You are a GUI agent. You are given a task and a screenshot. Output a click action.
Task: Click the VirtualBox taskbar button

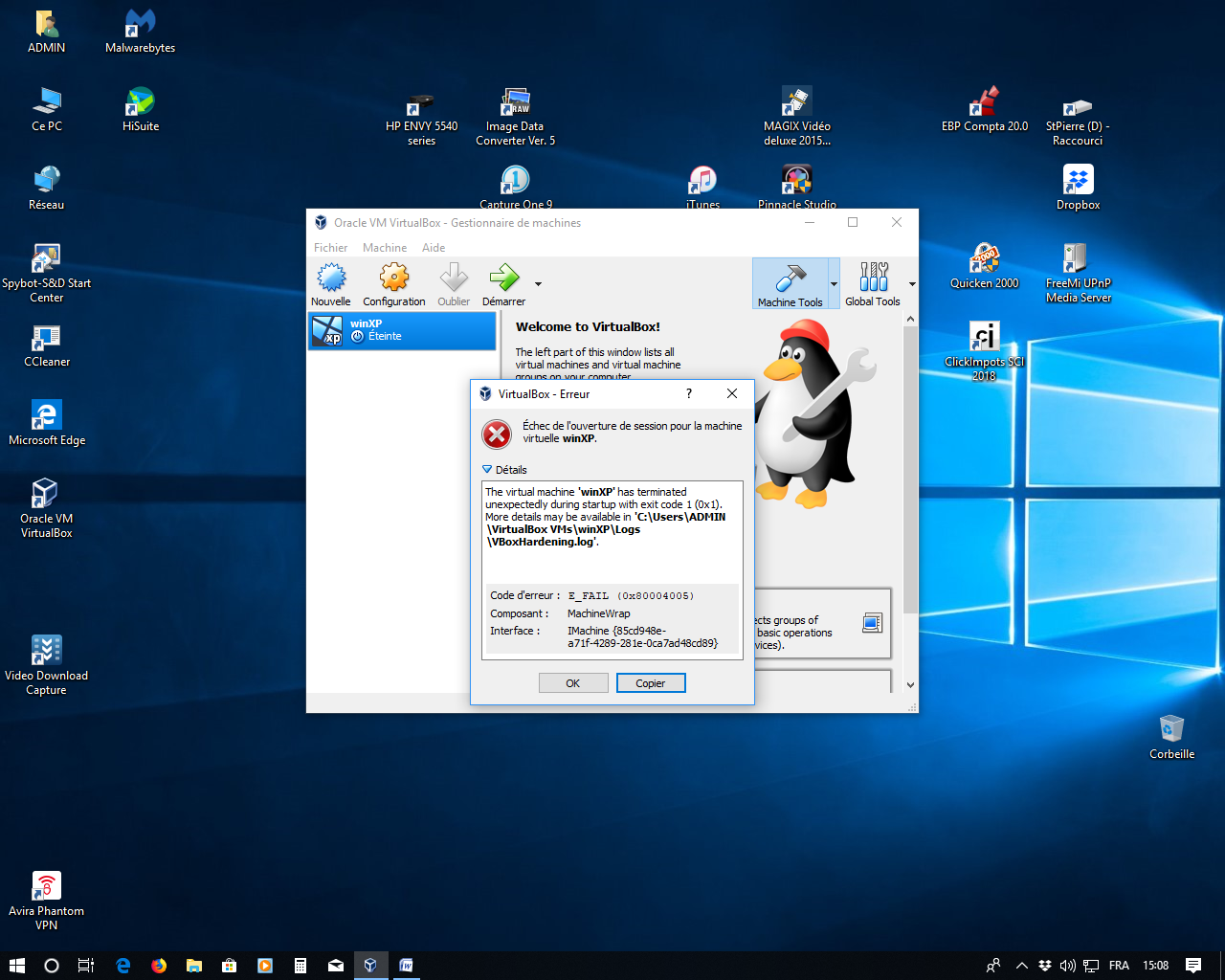click(x=370, y=966)
